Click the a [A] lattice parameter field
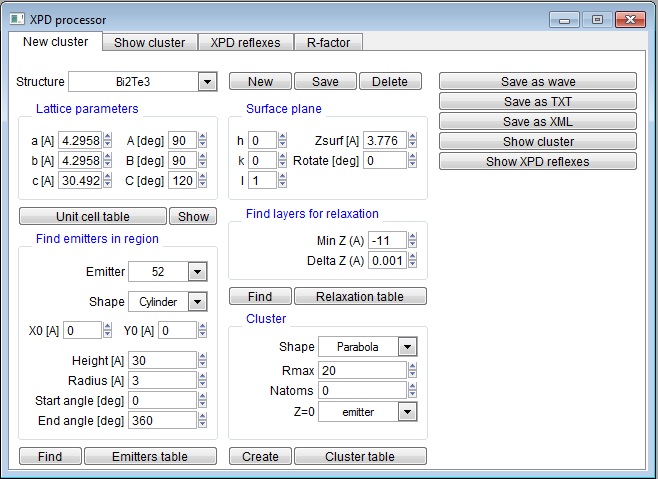 tap(80, 140)
